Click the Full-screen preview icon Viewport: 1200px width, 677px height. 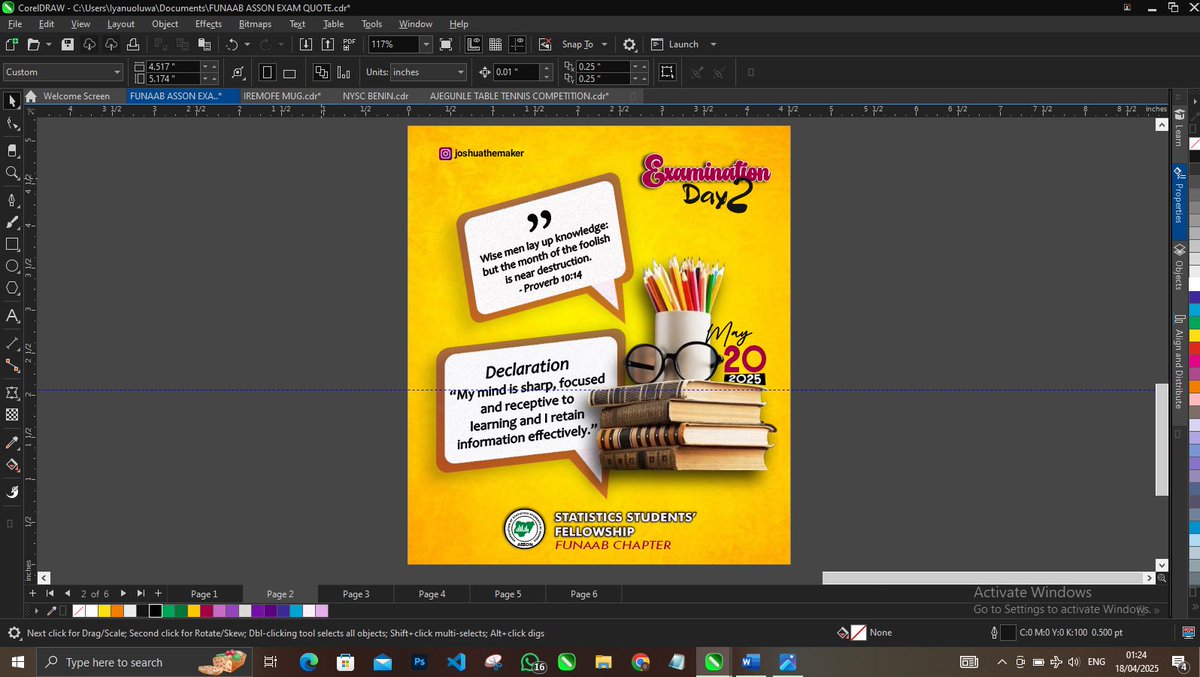point(446,44)
